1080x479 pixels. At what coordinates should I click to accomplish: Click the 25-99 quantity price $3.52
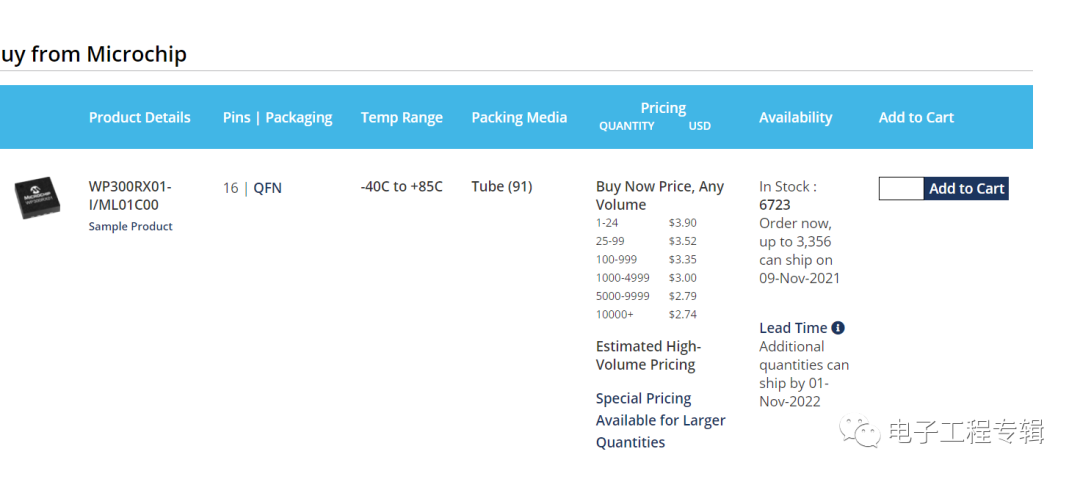coord(683,241)
